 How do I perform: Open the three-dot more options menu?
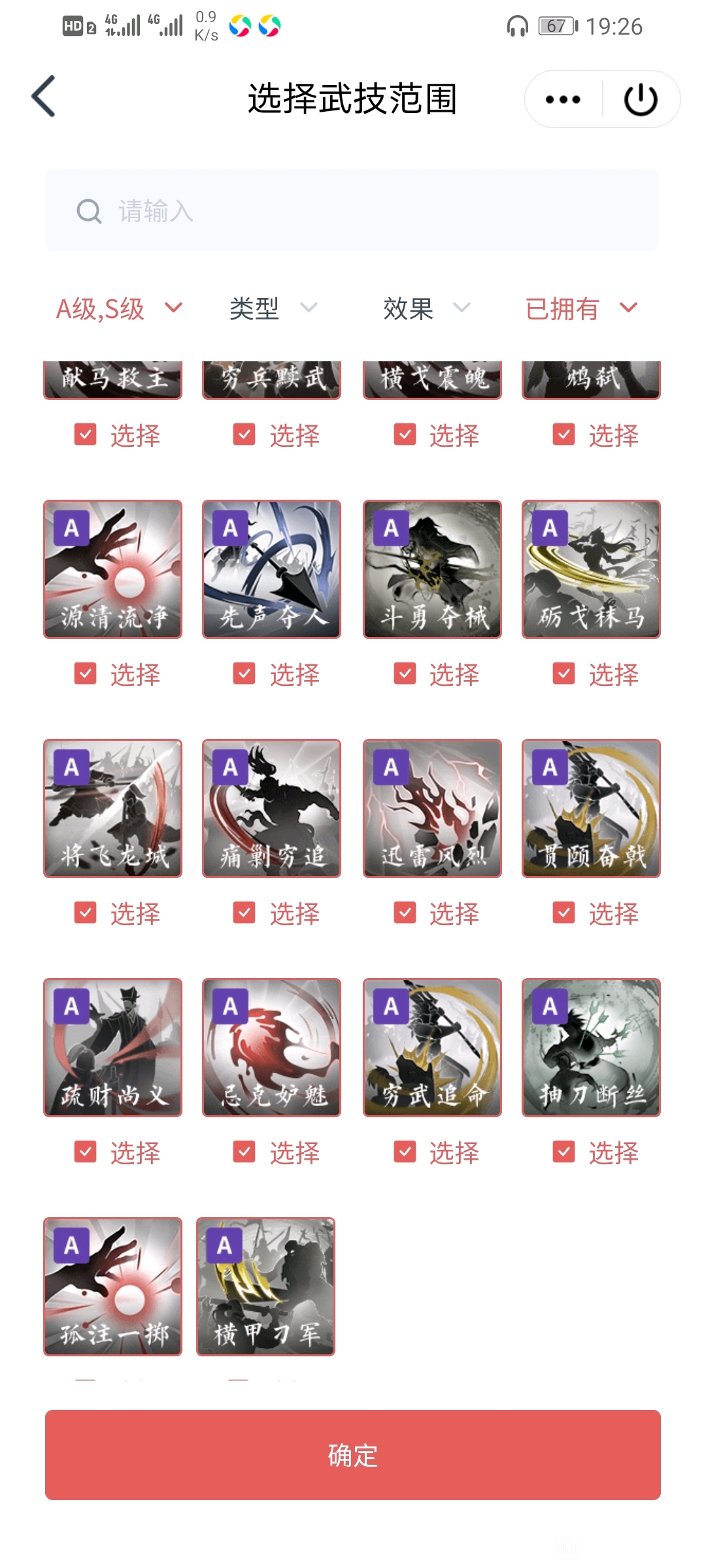563,99
